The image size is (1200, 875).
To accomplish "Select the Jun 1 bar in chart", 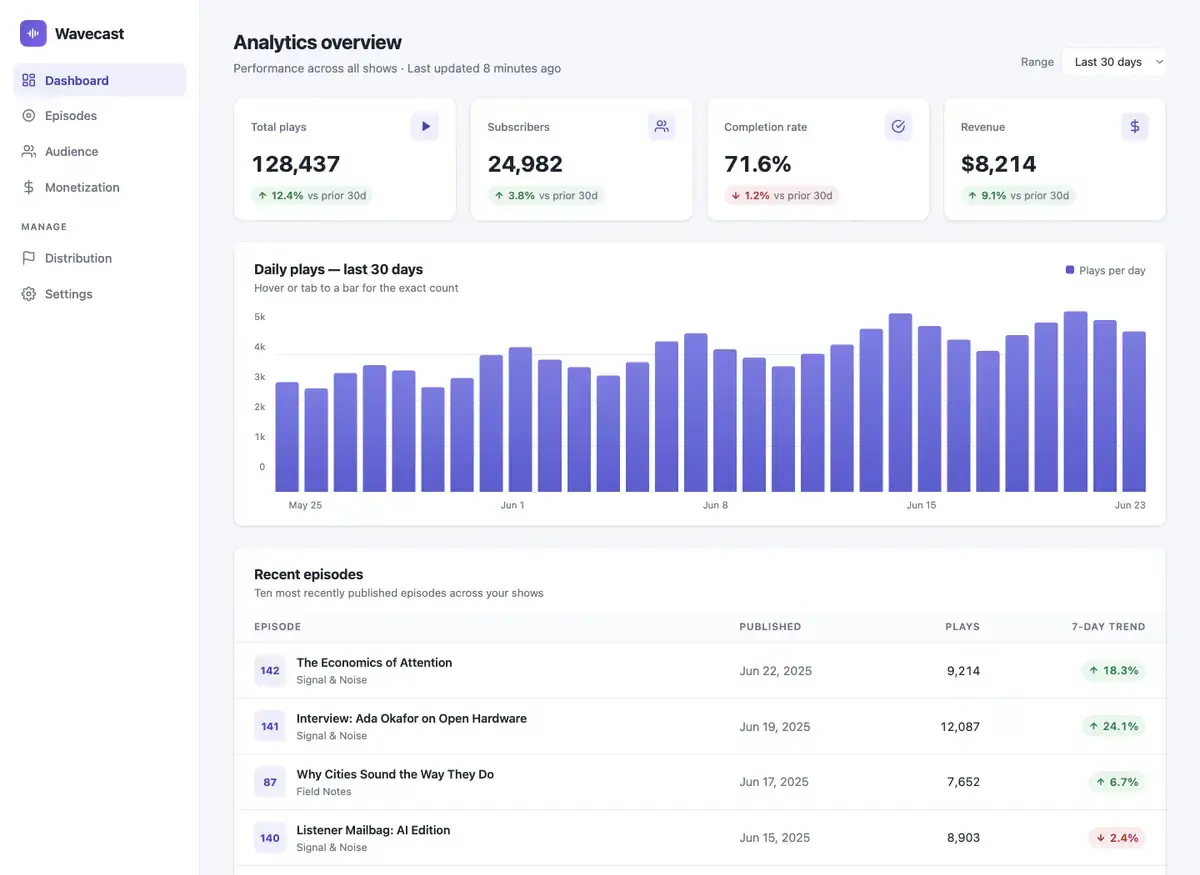I will 520,419.
